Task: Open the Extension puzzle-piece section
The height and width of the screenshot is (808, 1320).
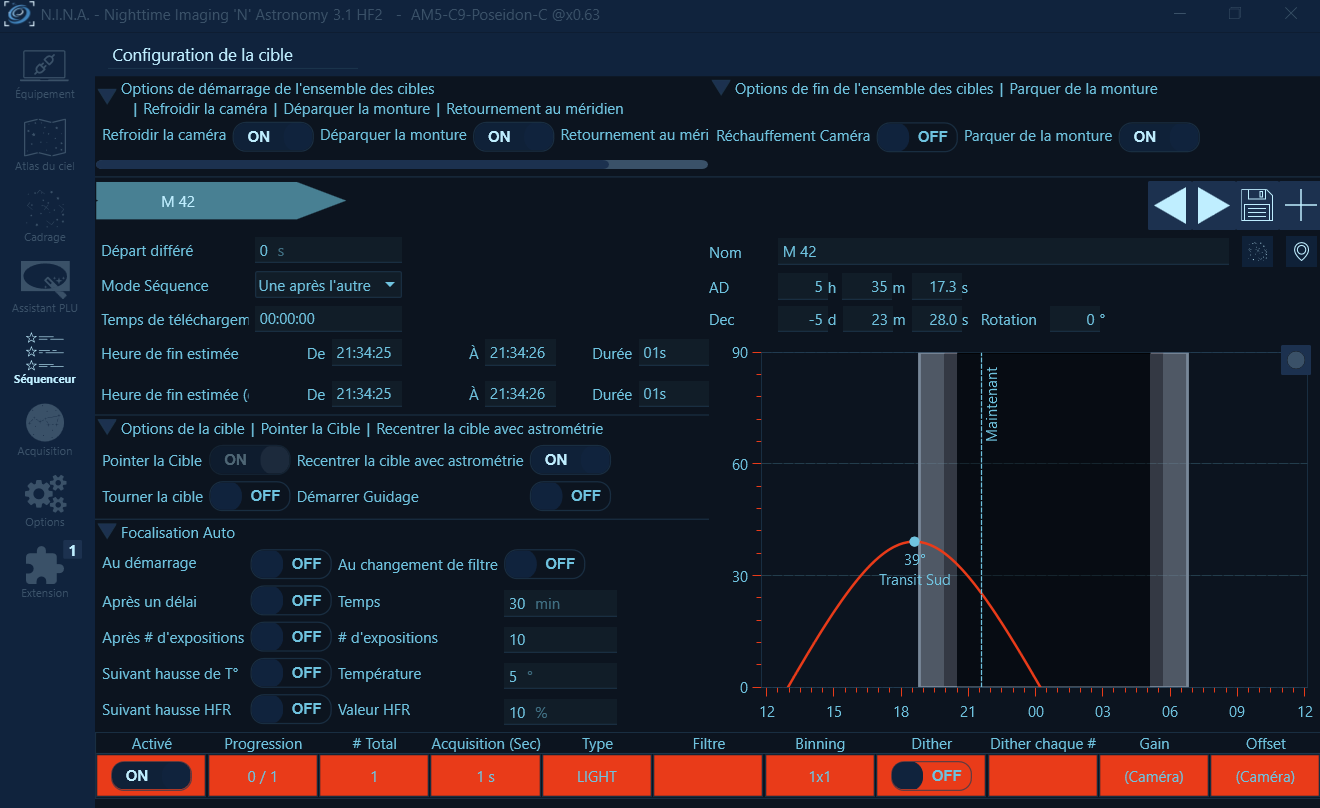Action: click(x=45, y=573)
